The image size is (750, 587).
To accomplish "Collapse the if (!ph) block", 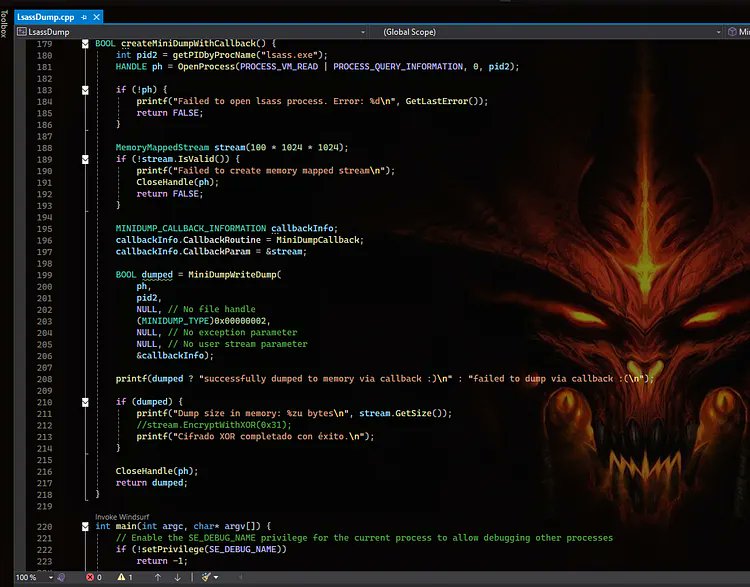I will [85, 90].
